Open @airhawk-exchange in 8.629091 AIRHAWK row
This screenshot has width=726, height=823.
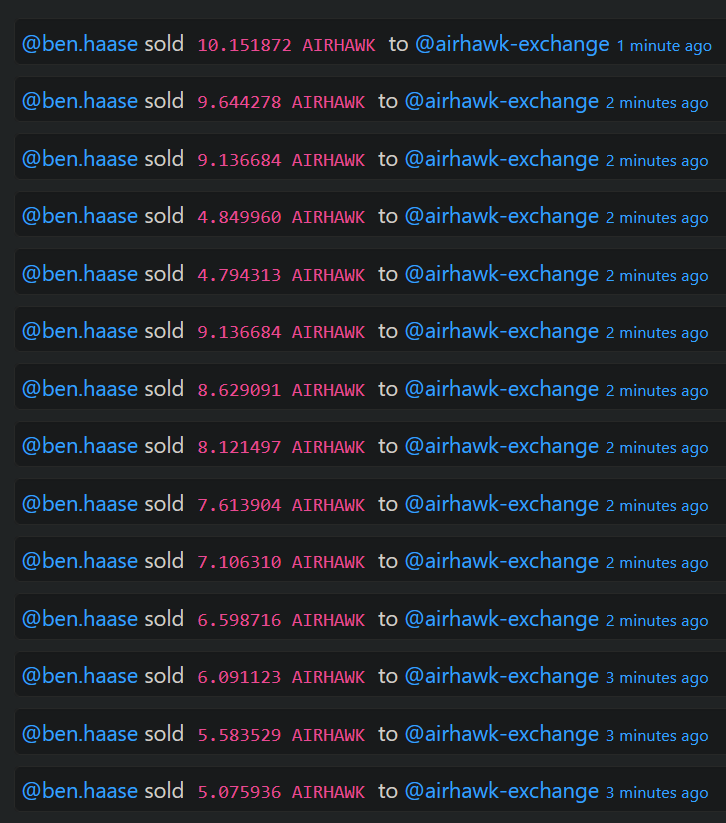click(x=502, y=389)
